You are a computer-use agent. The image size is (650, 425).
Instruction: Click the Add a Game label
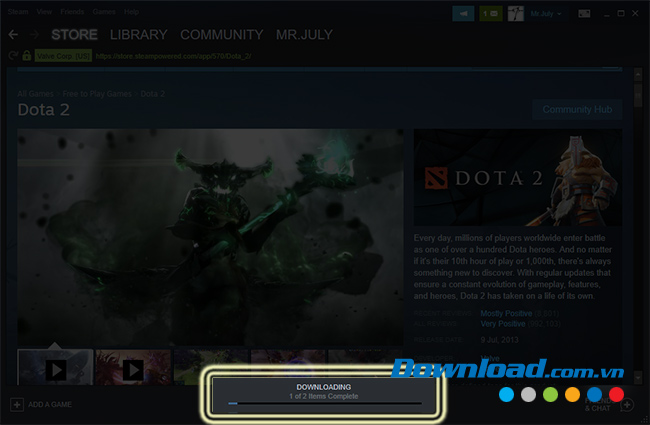[50, 405]
